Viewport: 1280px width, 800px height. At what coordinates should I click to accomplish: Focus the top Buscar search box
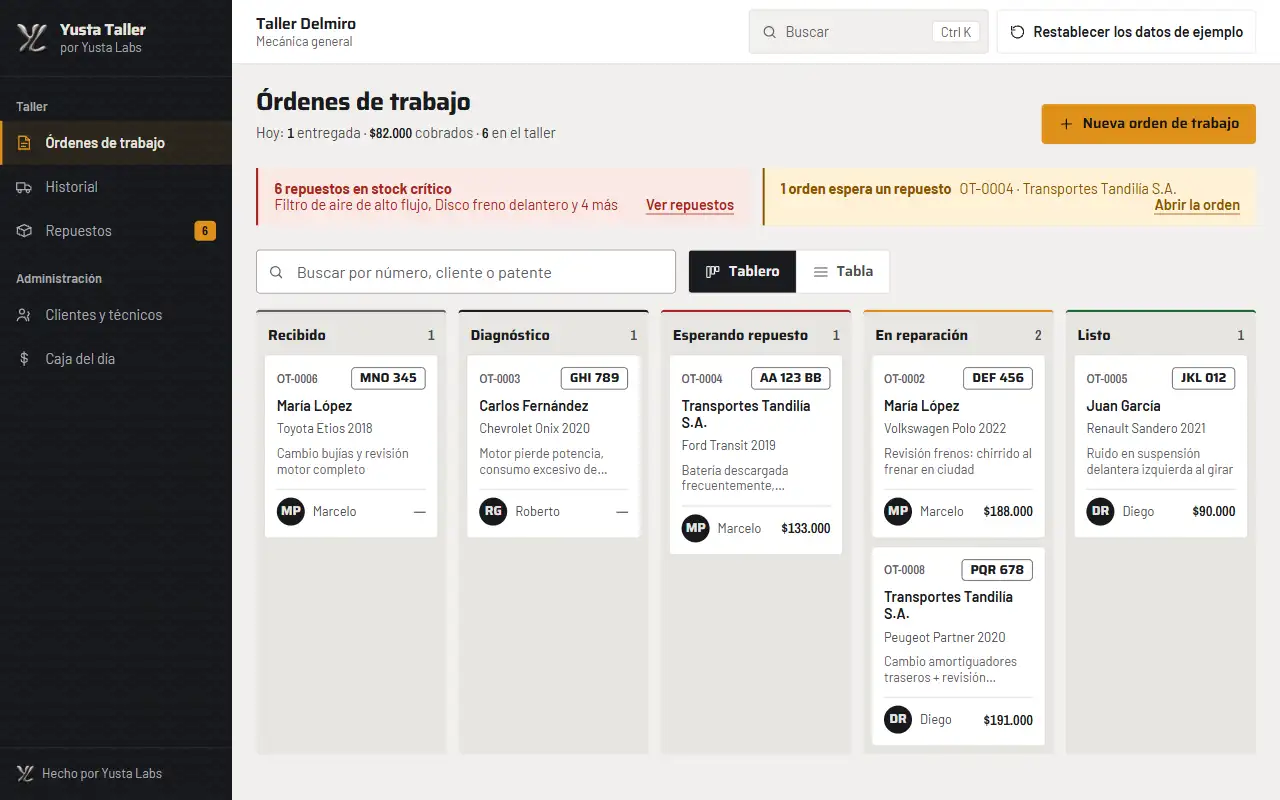[868, 32]
